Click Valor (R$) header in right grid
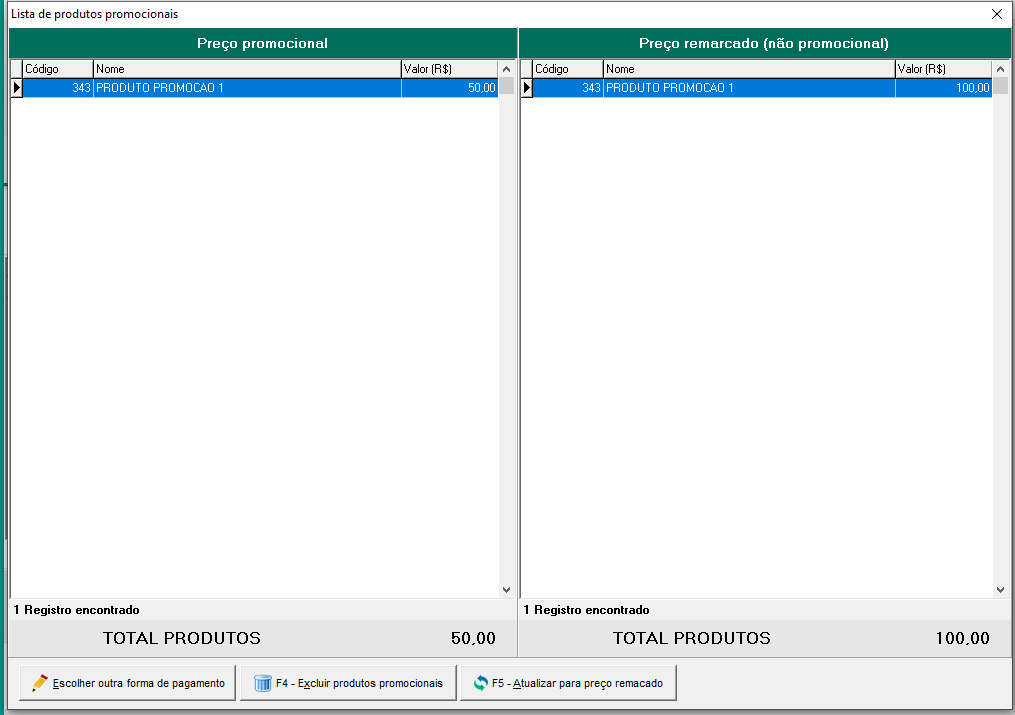The height and width of the screenshot is (715, 1015). pyautogui.click(x=942, y=69)
